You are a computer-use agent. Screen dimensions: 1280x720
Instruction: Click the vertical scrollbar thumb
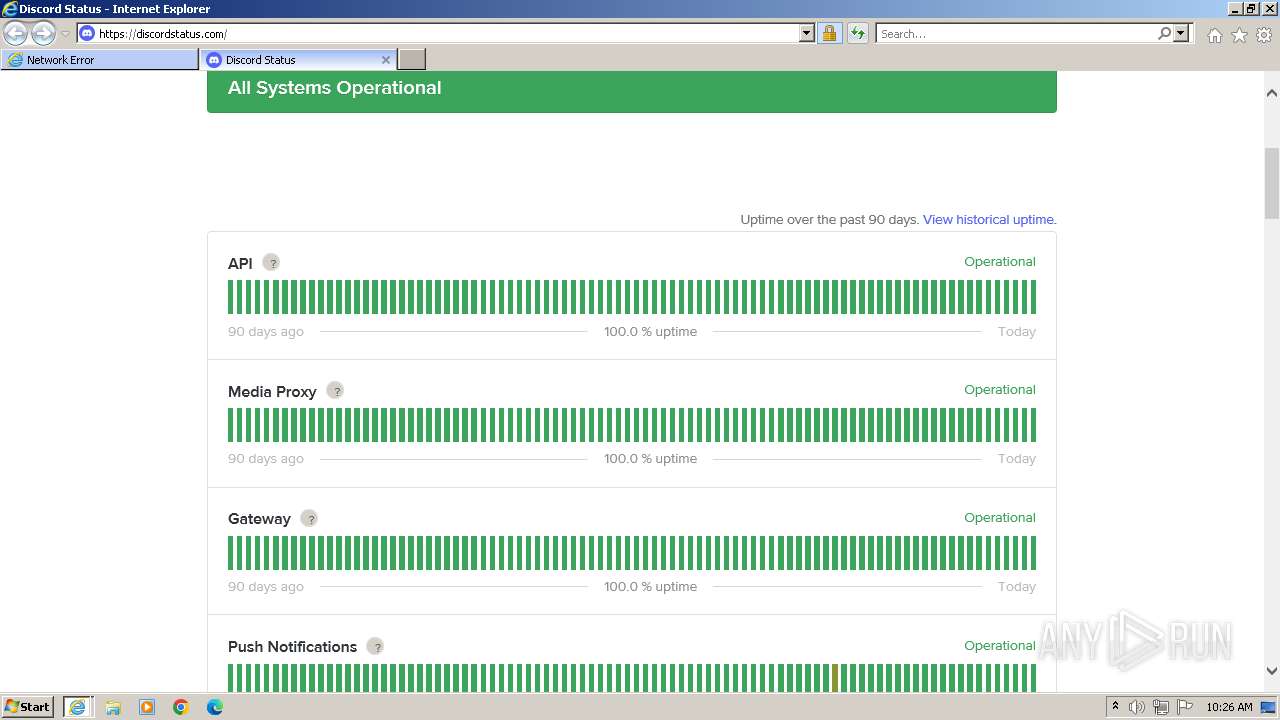1271,183
